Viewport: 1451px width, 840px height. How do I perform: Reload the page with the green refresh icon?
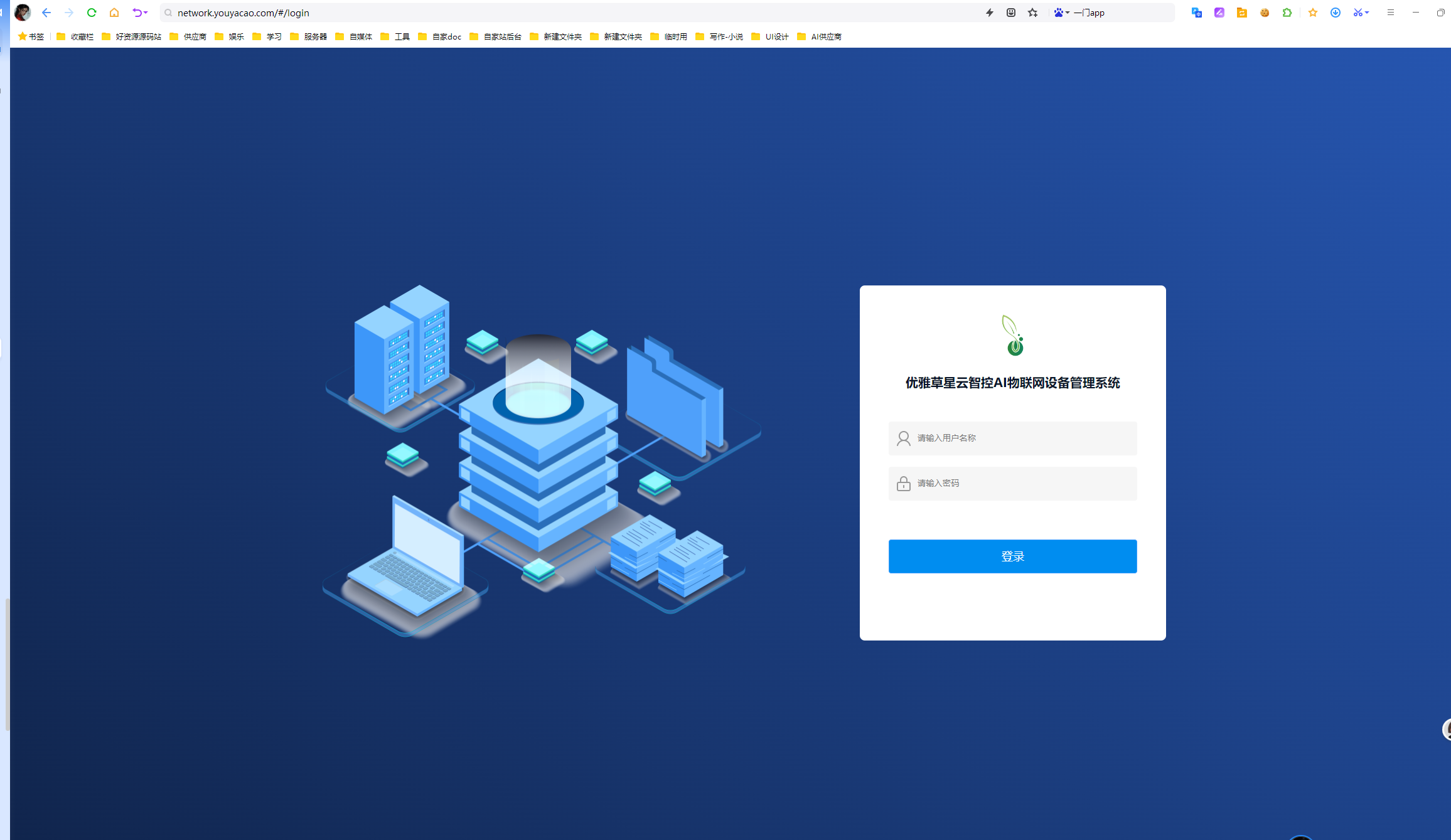(92, 13)
